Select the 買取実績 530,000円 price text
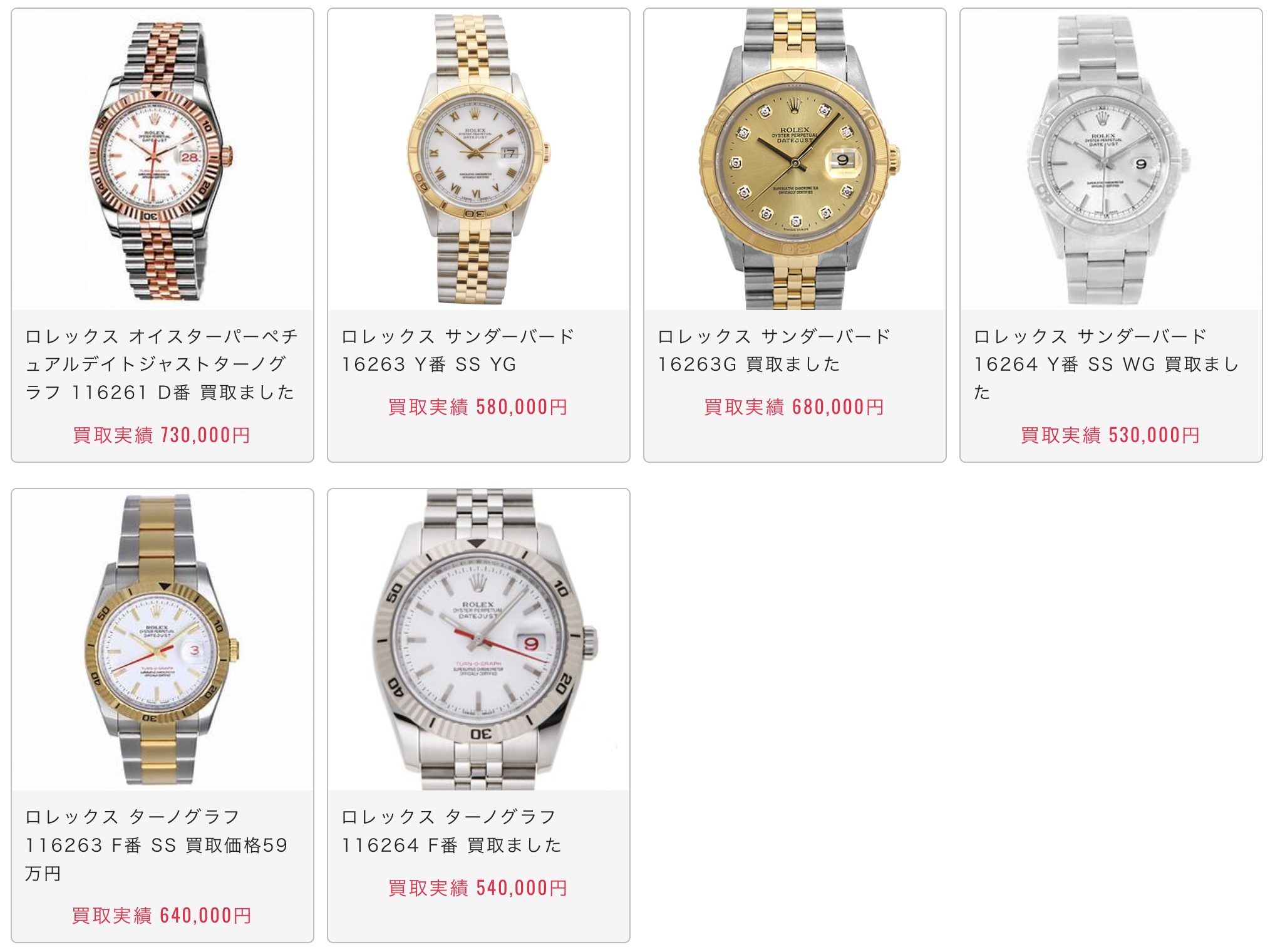 coord(1110,435)
